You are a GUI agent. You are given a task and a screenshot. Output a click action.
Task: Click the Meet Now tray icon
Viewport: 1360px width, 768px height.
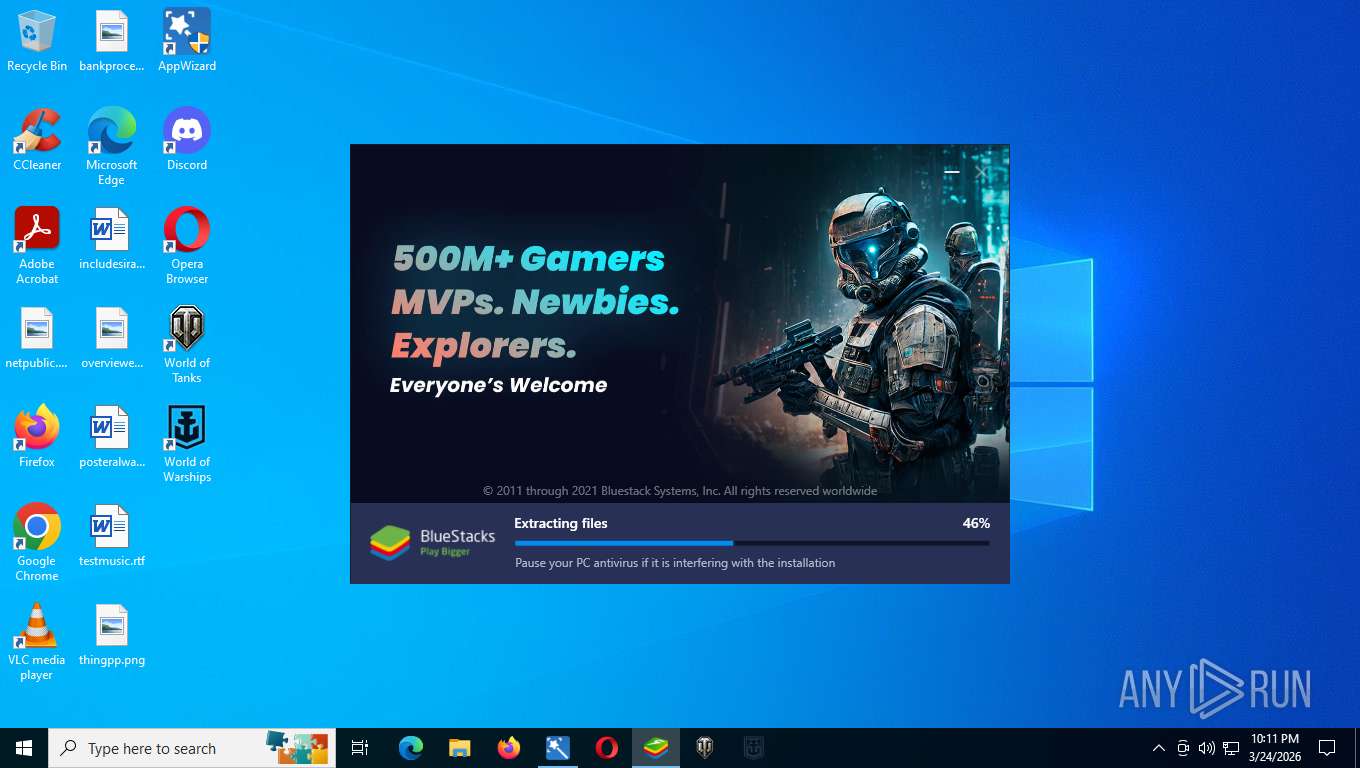point(1183,748)
